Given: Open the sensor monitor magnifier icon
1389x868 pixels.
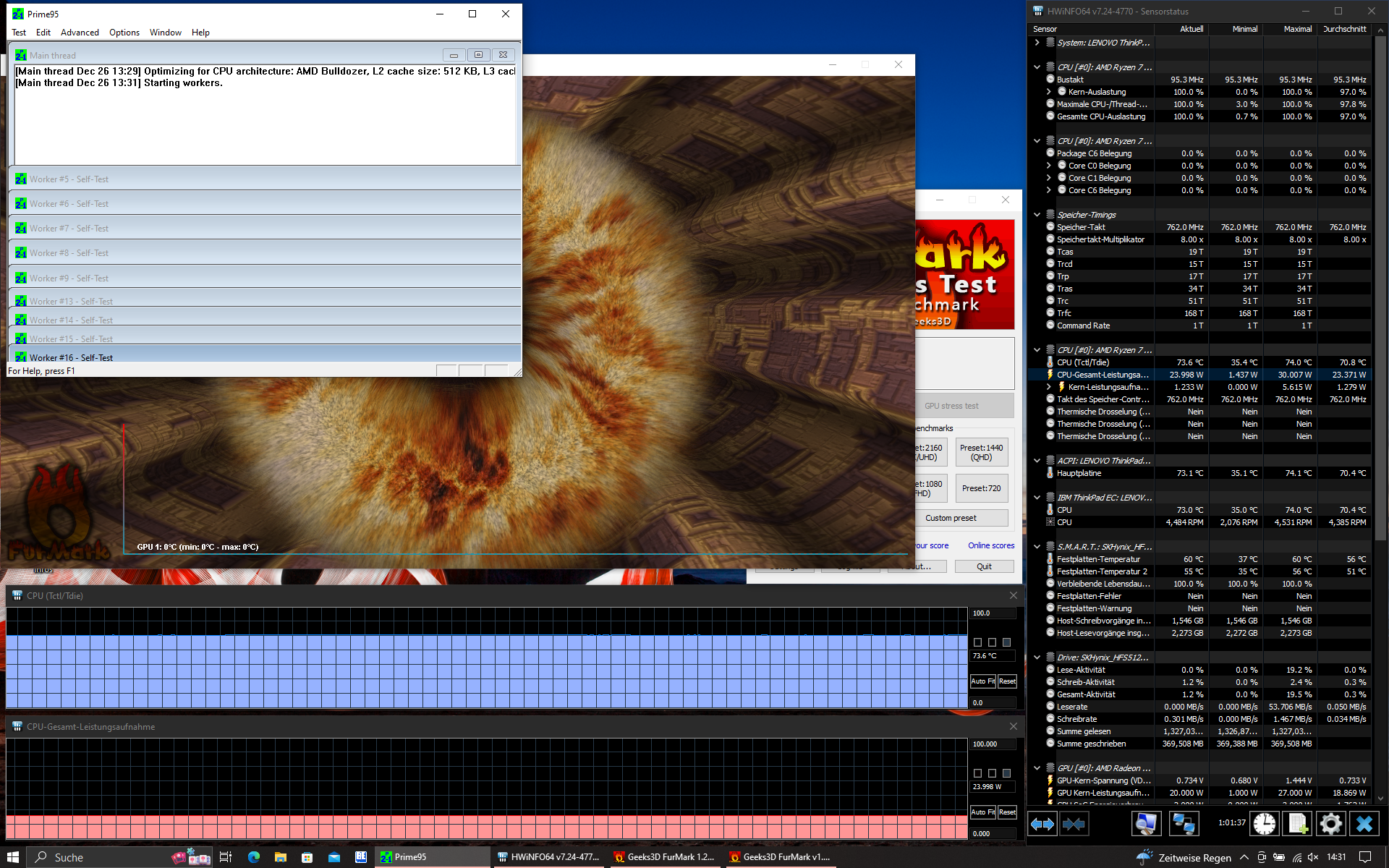Looking at the screenshot, I should (1147, 824).
